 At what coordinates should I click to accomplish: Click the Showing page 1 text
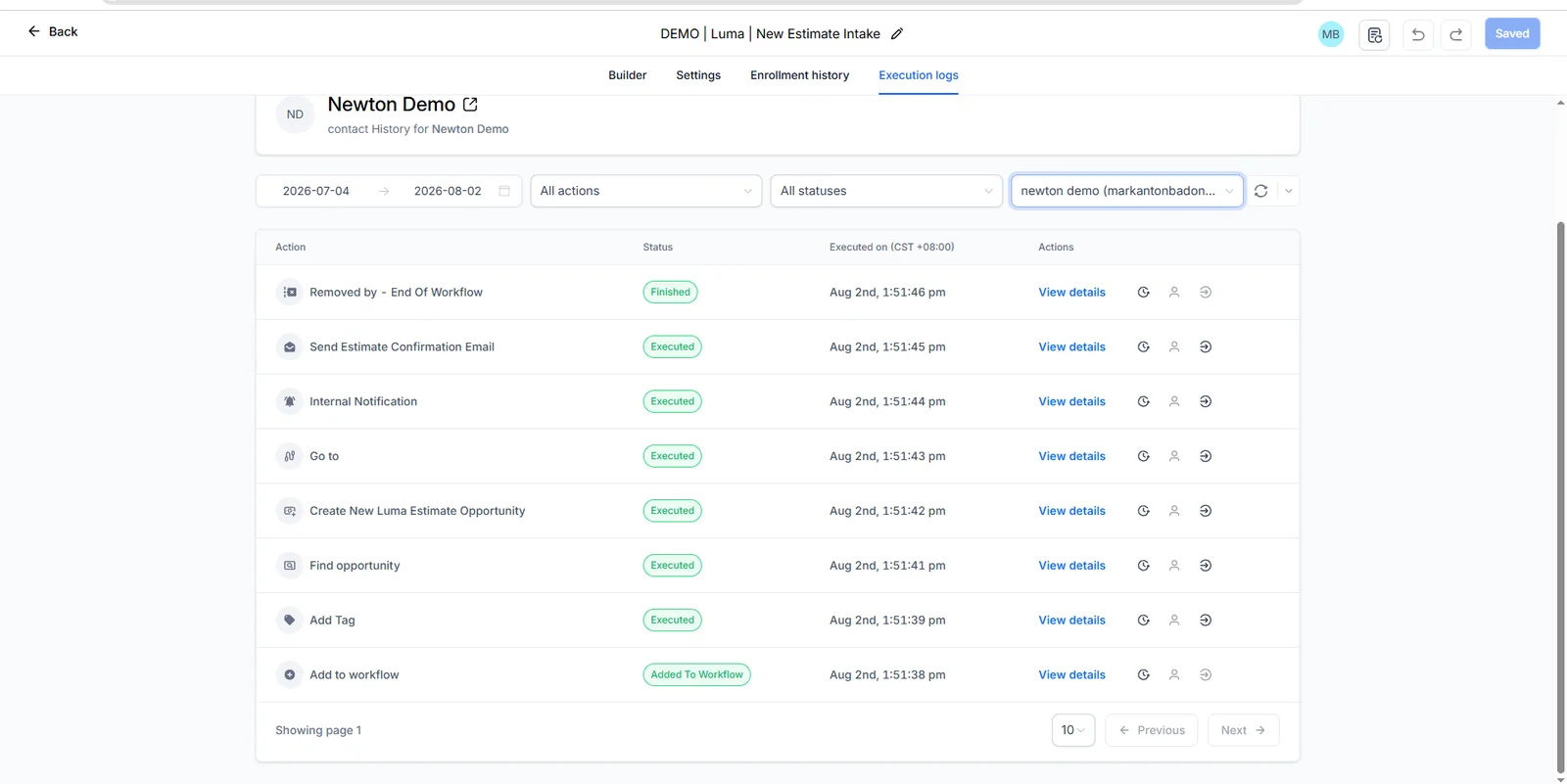pos(318,730)
